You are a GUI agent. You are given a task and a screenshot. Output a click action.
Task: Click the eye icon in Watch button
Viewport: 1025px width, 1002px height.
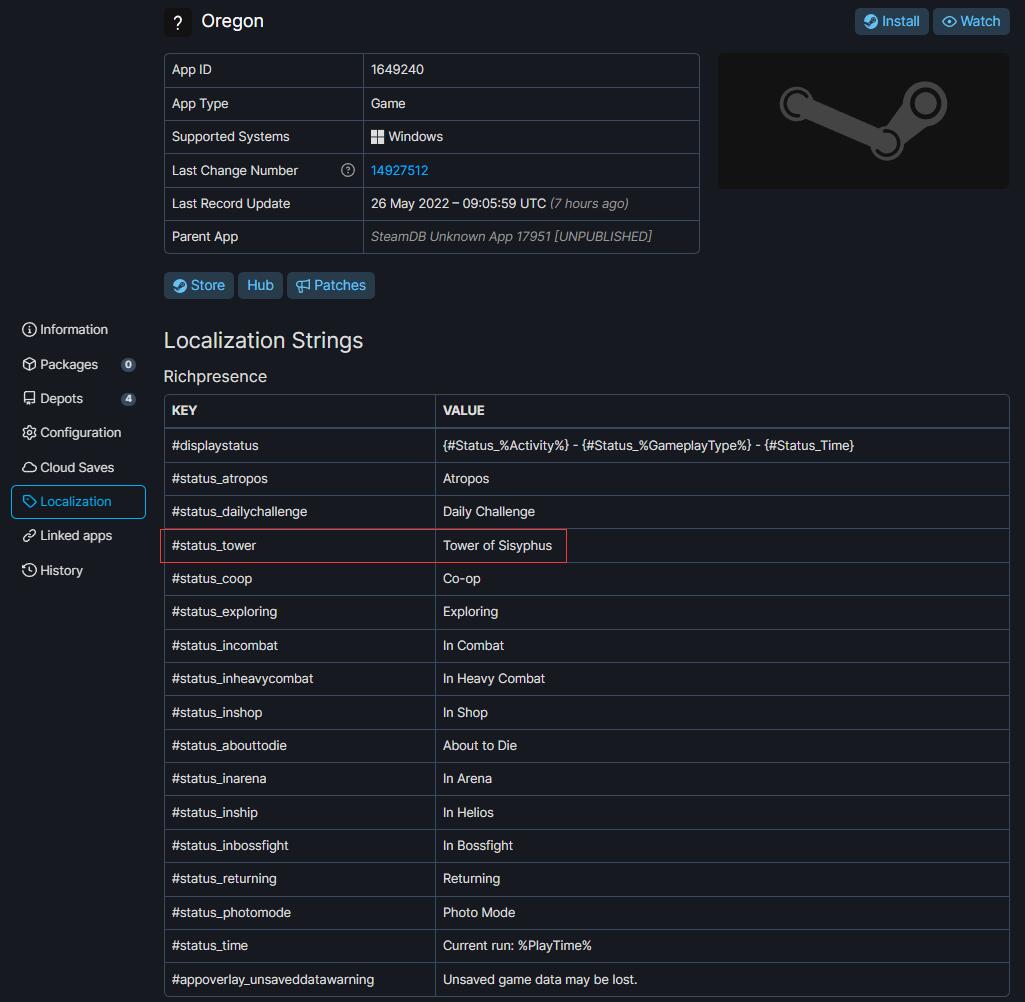(x=949, y=22)
